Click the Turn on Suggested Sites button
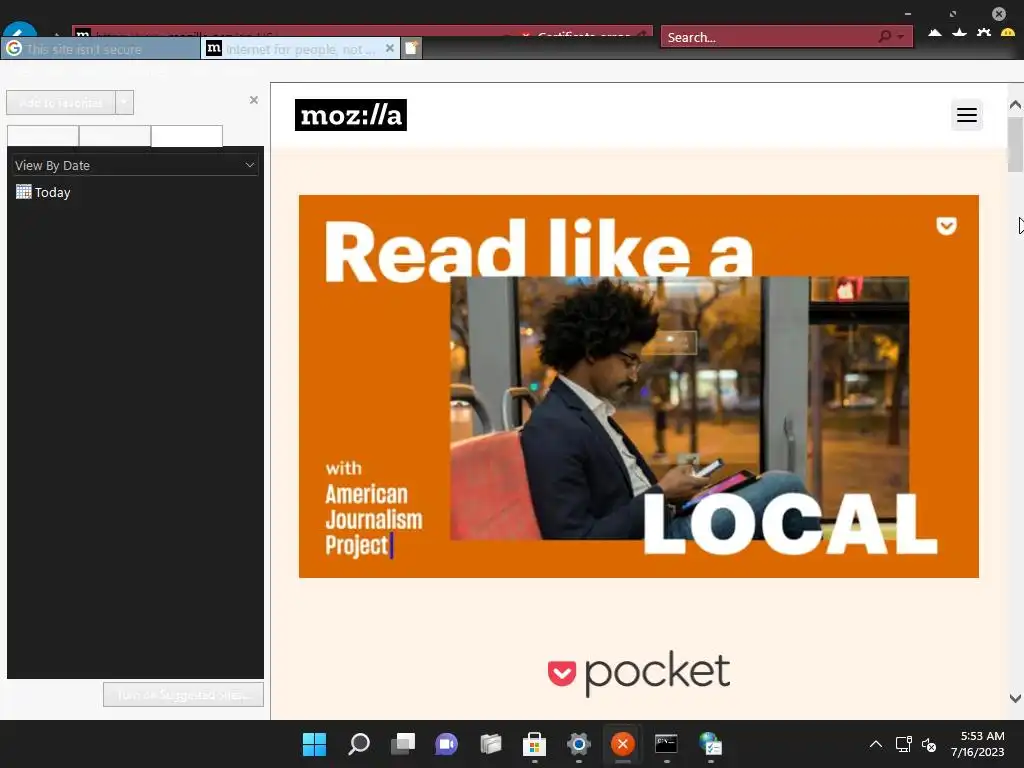Viewport: 1024px width, 768px height. 184,695
